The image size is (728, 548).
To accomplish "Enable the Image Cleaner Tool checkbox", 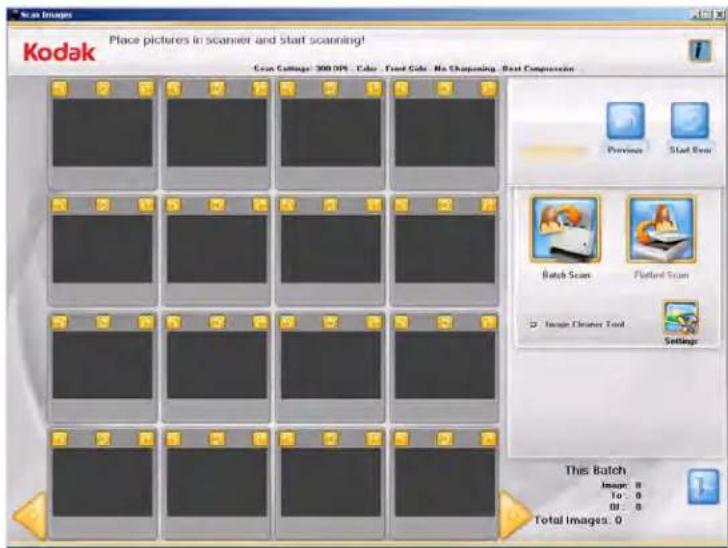I will (x=533, y=325).
